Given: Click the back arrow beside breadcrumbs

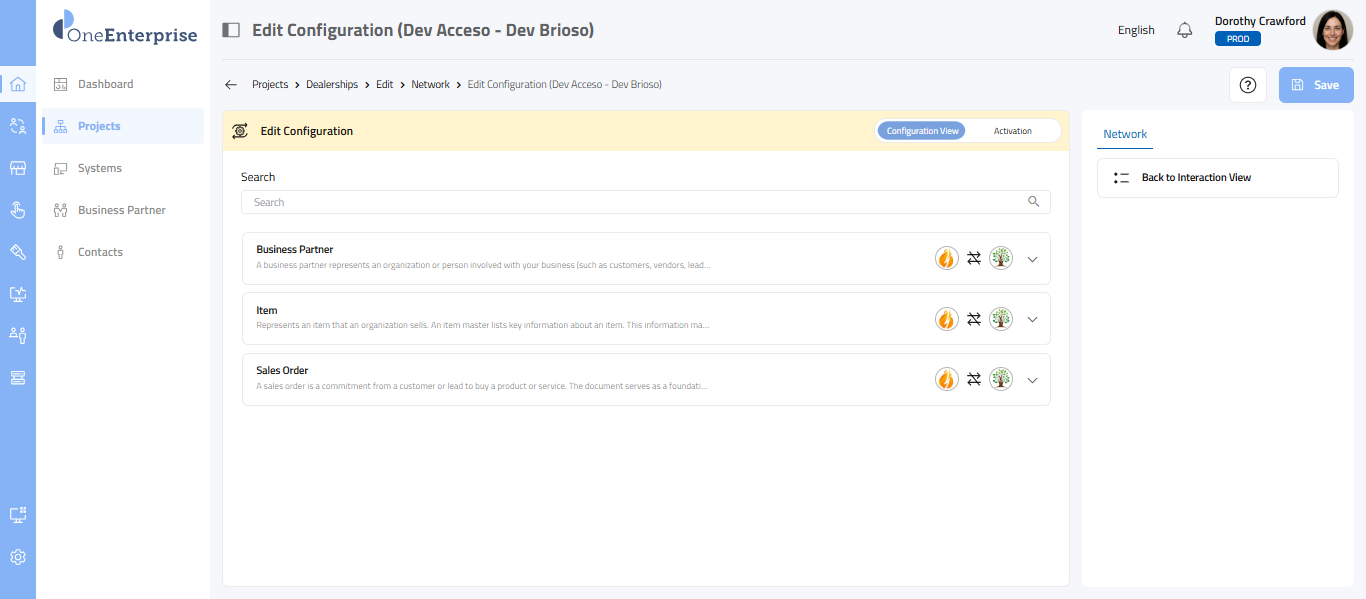Looking at the screenshot, I should click(x=231, y=85).
